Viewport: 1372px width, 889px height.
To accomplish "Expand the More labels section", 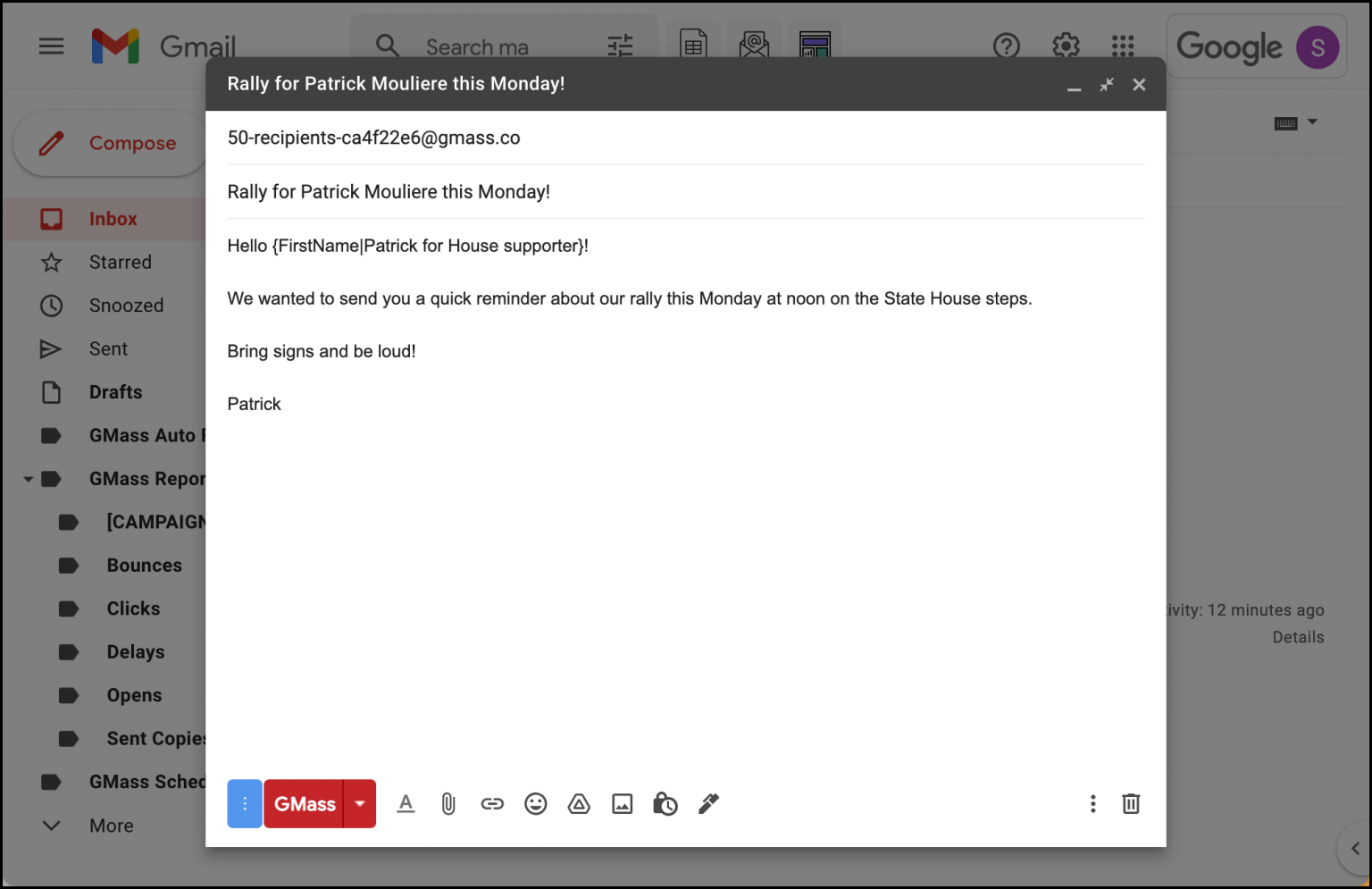I will (51, 825).
